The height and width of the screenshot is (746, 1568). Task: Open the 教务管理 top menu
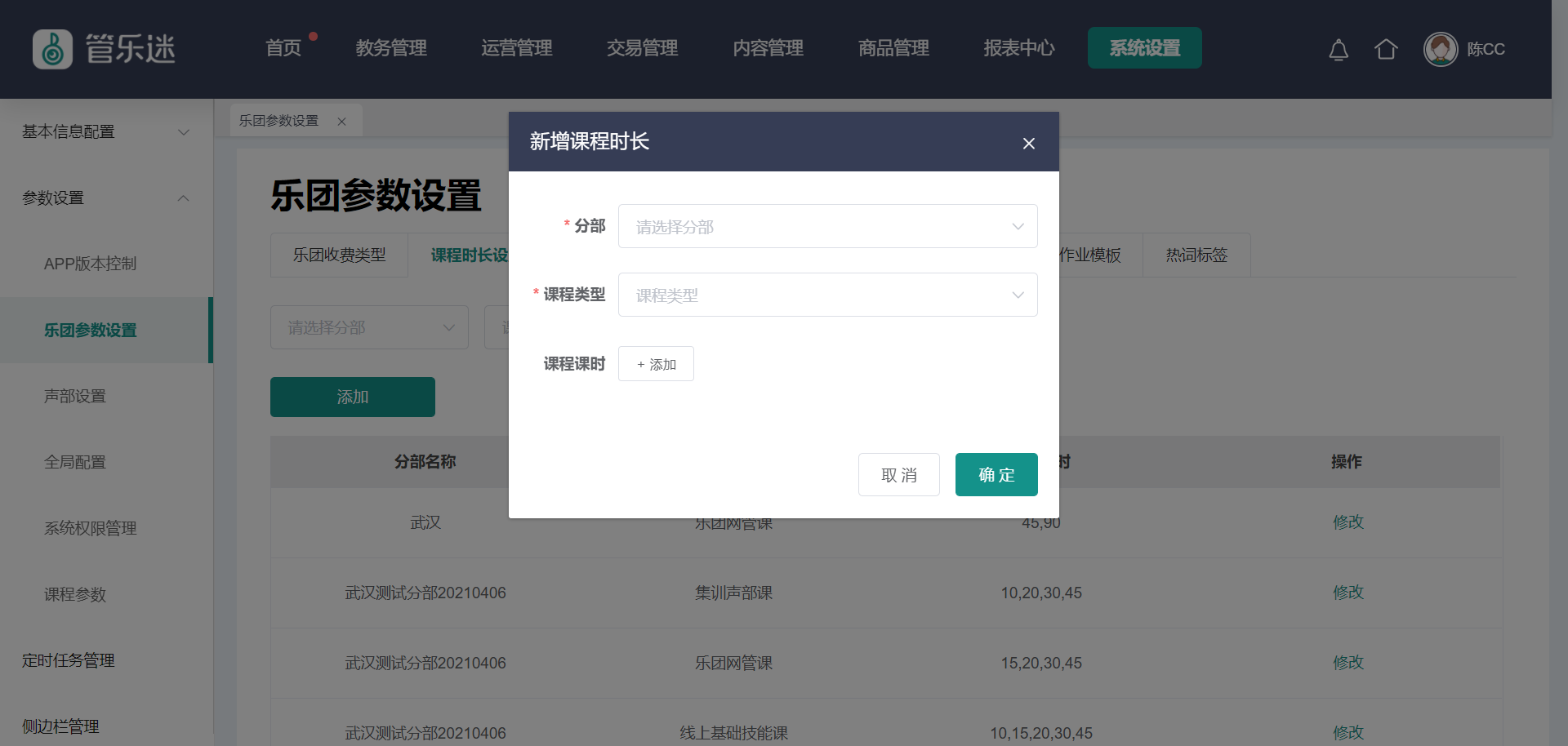click(391, 48)
